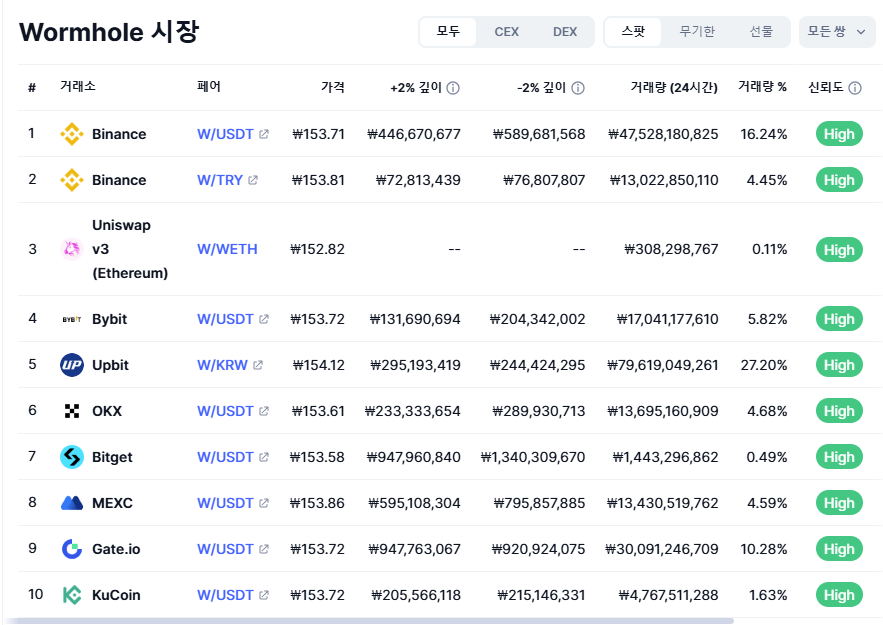Sort by the 거래소 column header
883x625 pixels.
(78, 86)
